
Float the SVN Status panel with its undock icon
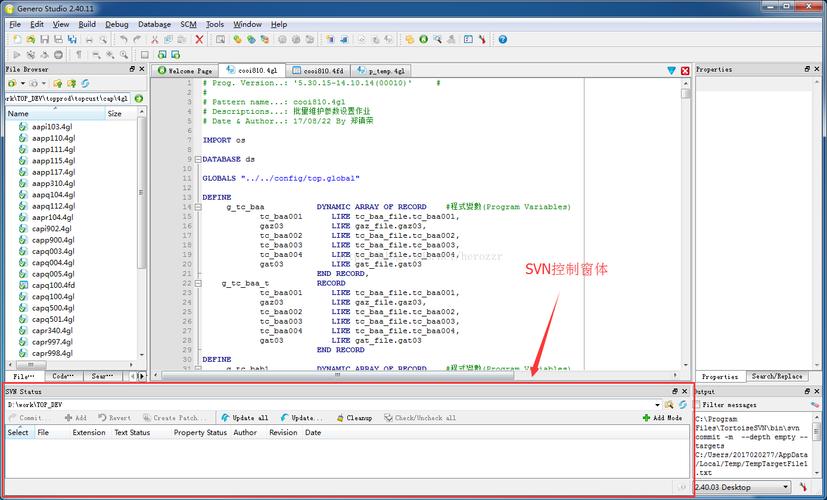(675, 391)
